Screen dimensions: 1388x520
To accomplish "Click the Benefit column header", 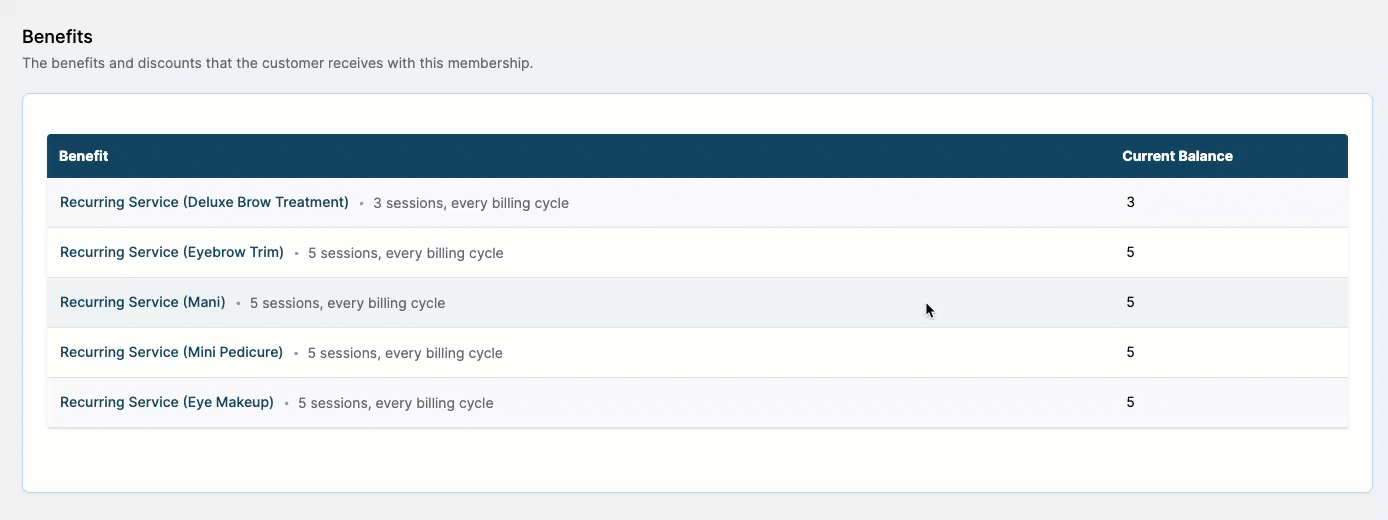I will tap(84, 156).
